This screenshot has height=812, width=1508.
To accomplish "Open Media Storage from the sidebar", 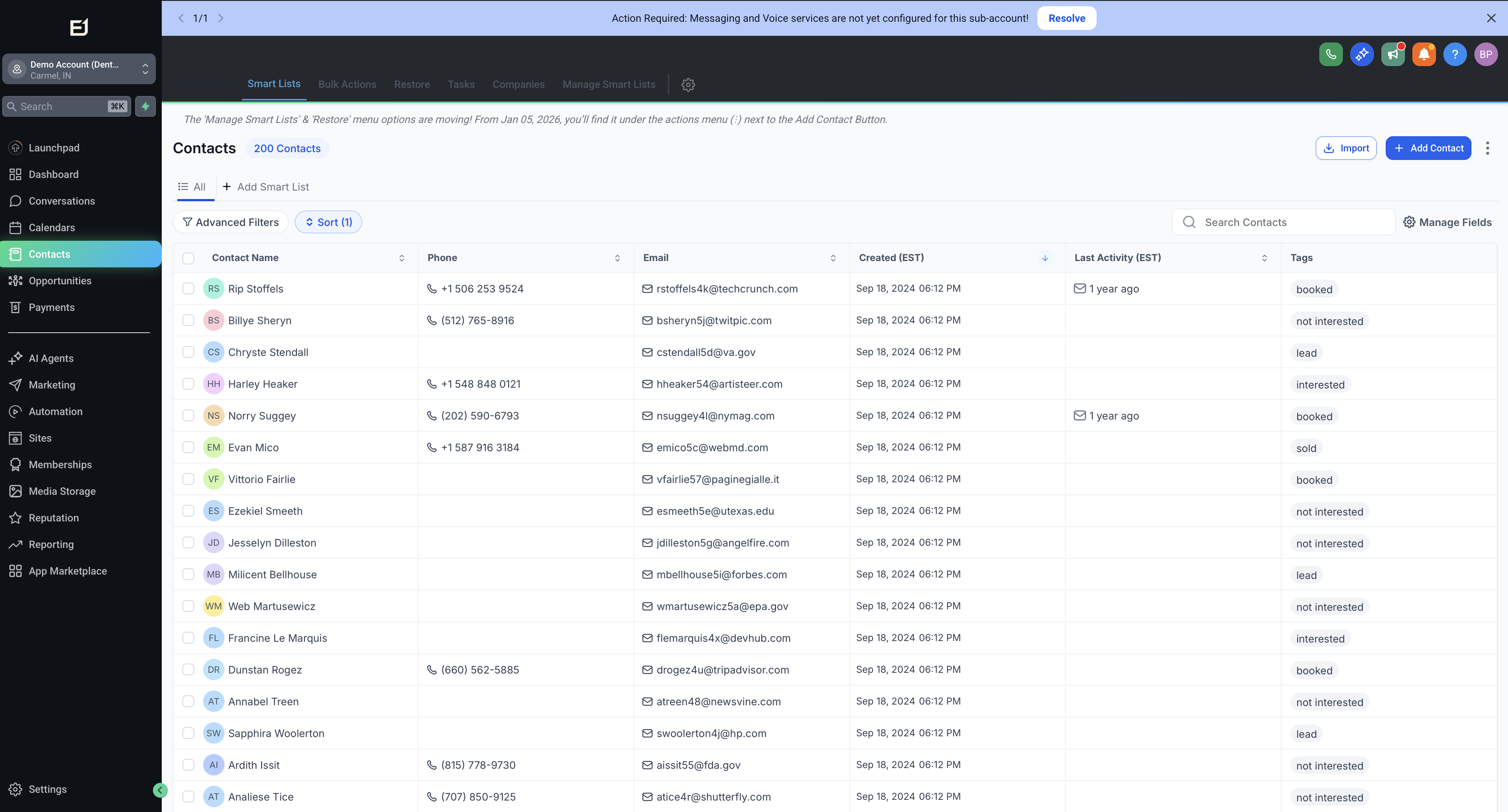I will coord(62,491).
